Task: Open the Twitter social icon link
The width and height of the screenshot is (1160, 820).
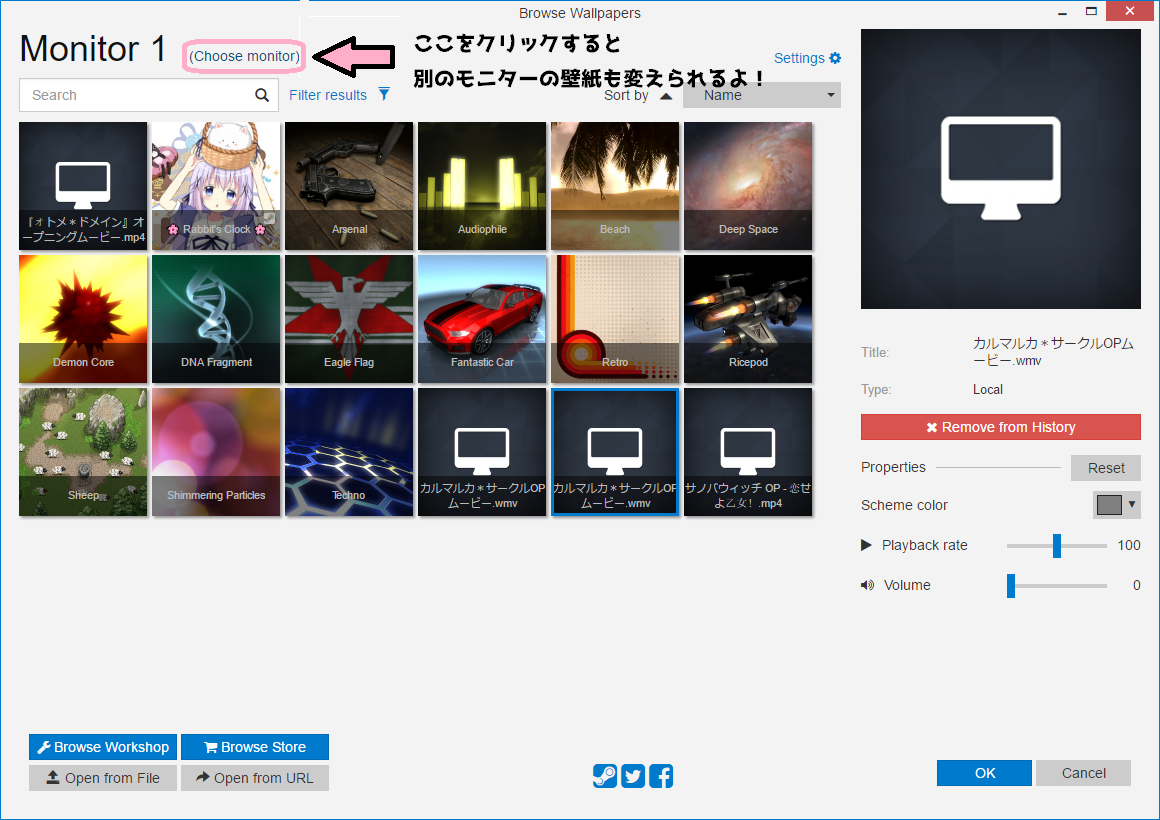Action: click(x=633, y=776)
